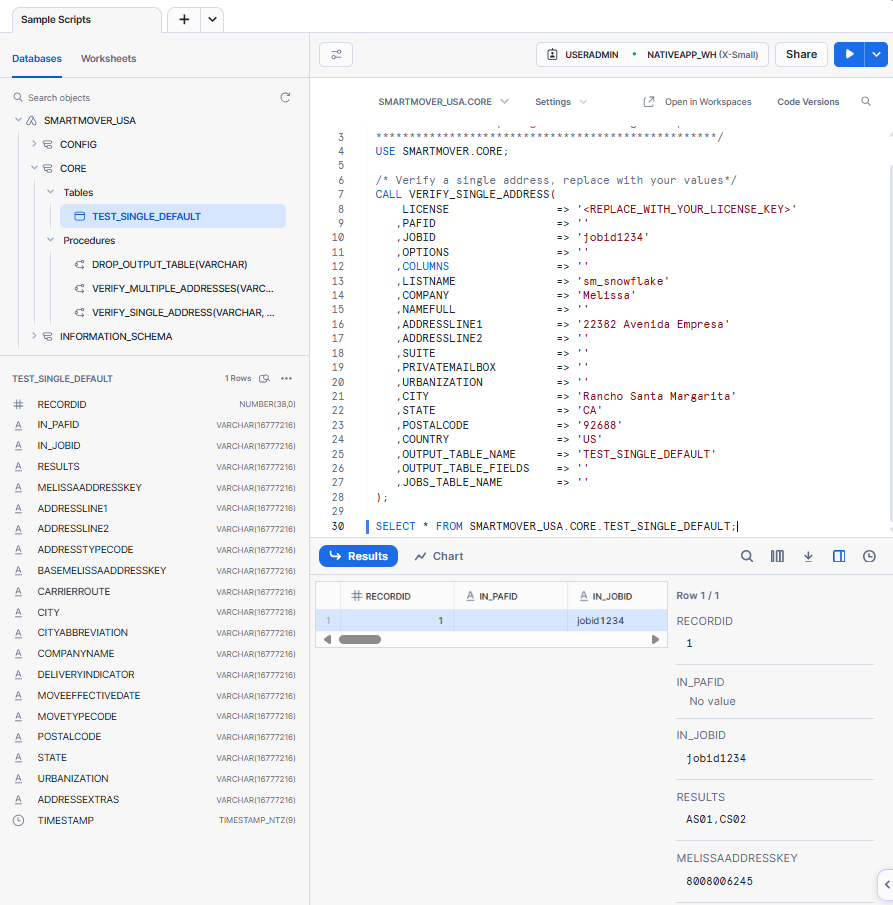The height and width of the screenshot is (905, 893).
Task: Click Open in Workspaces link
Action: 697,102
